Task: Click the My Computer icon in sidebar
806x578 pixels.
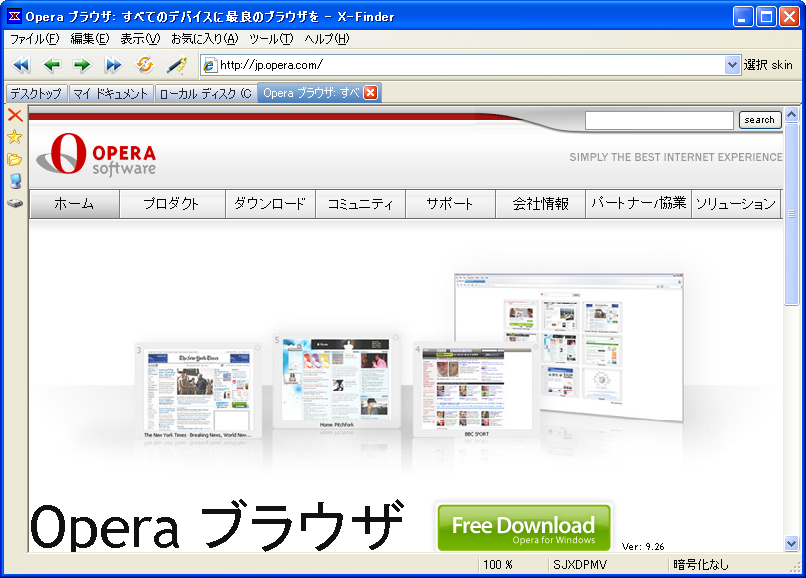Action: (x=15, y=181)
